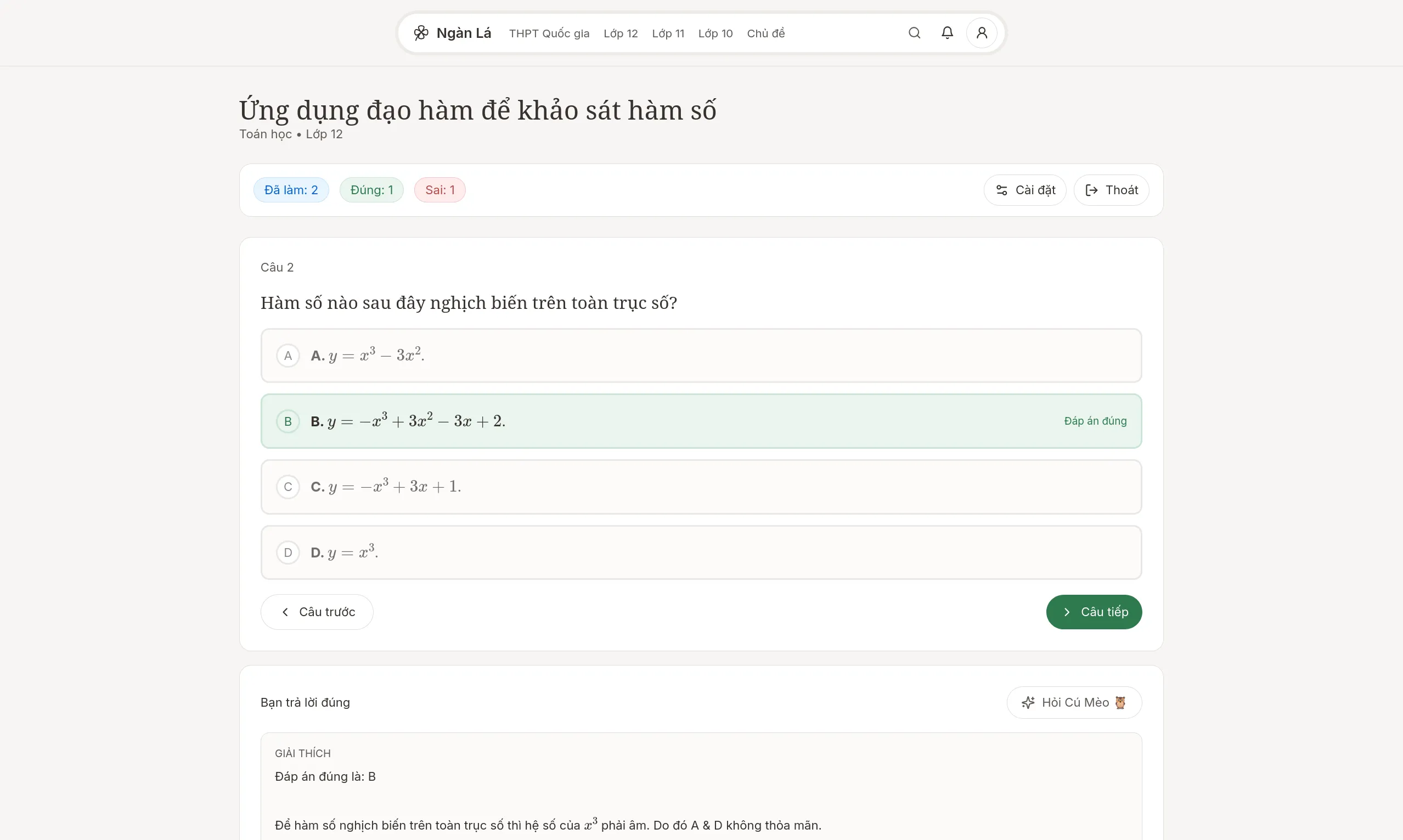Click the sliders icon in Cài đặt
This screenshot has height=840, width=1403.
coord(1001,190)
